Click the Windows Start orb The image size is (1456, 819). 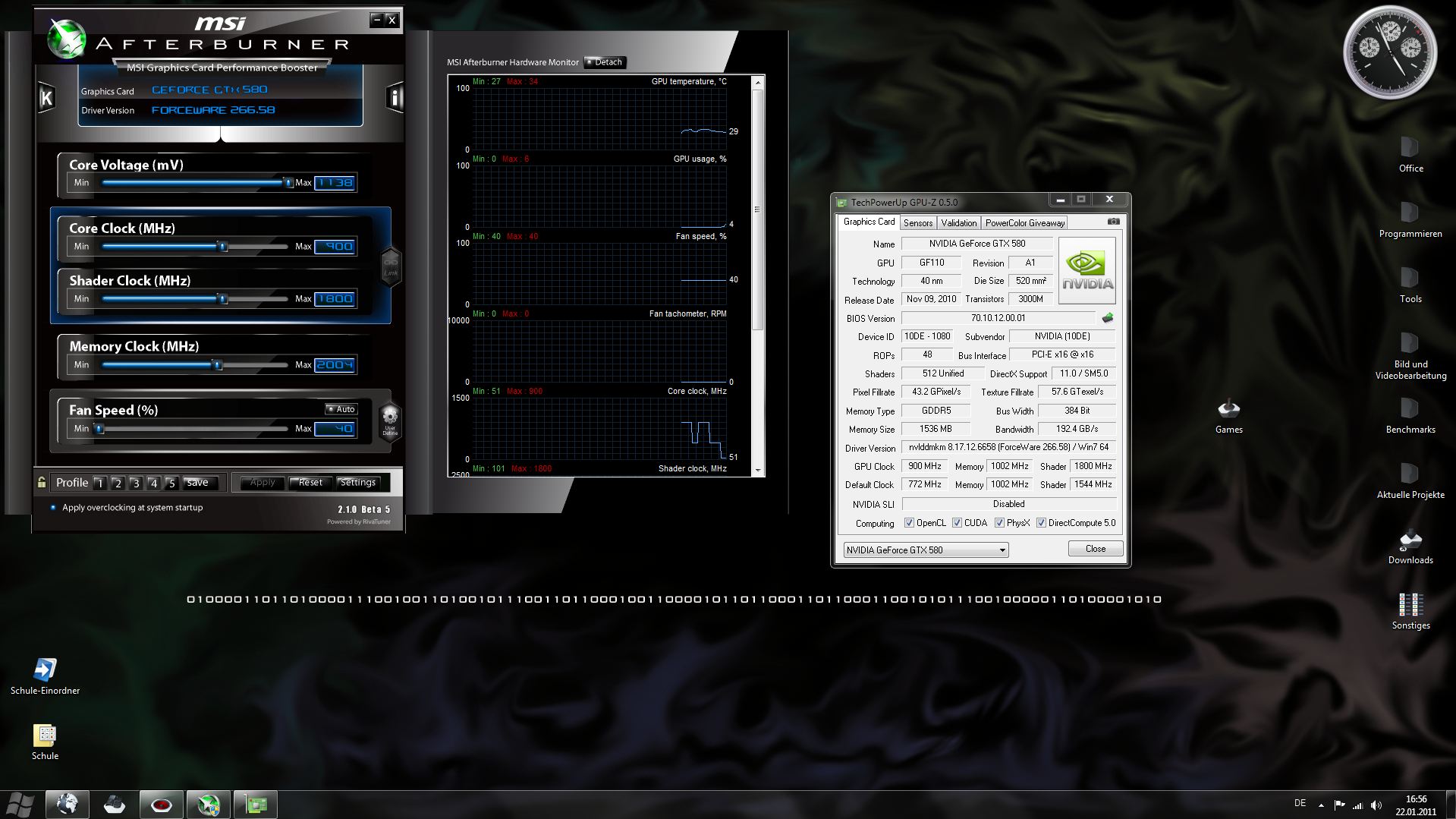pyautogui.click(x=20, y=804)
